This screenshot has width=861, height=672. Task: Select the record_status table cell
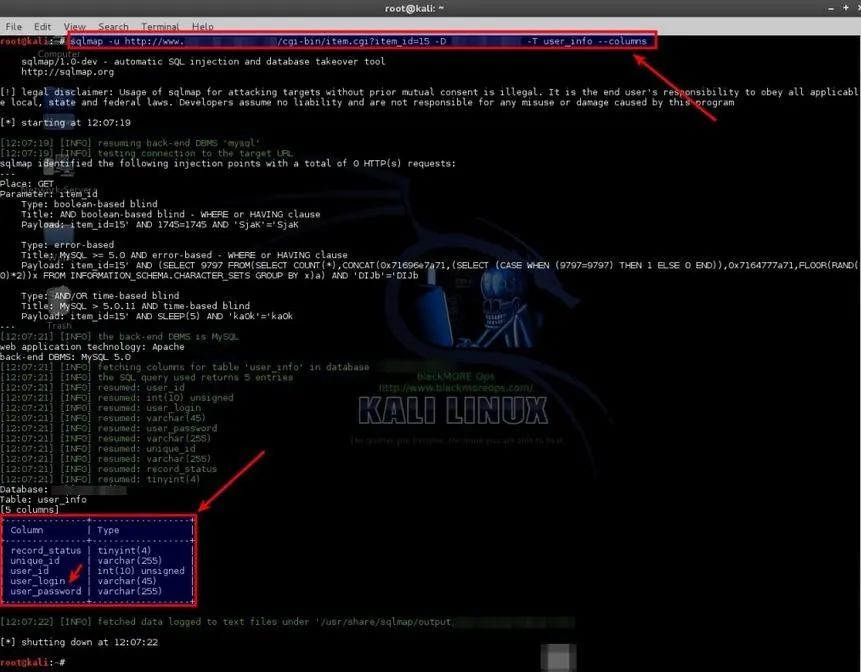(x=46, y=550)
